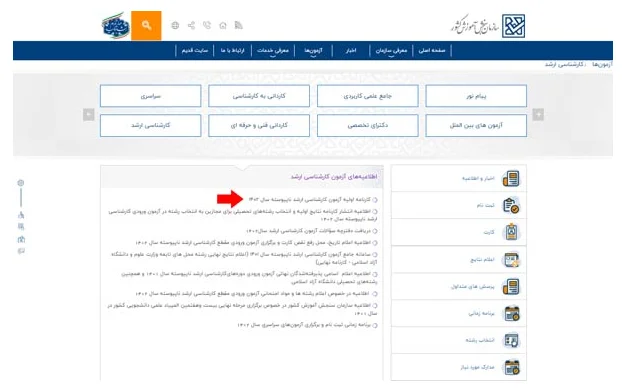The width and height of the screenshot is (622, 391).
Task: Open the globe language icon in header
Action: 175,25
